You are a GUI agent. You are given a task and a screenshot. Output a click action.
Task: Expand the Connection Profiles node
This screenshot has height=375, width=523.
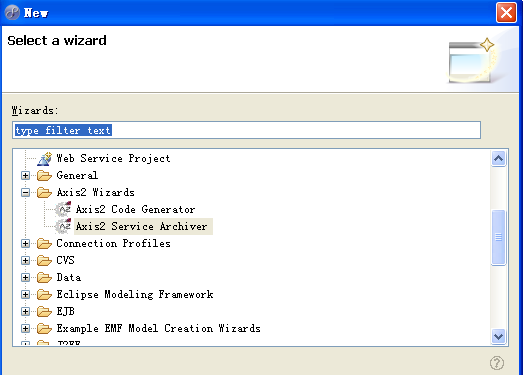25,244
